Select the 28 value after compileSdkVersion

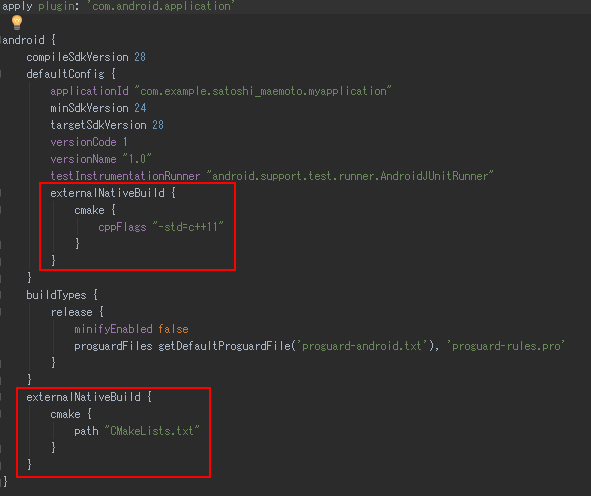(x=140, y=57)
